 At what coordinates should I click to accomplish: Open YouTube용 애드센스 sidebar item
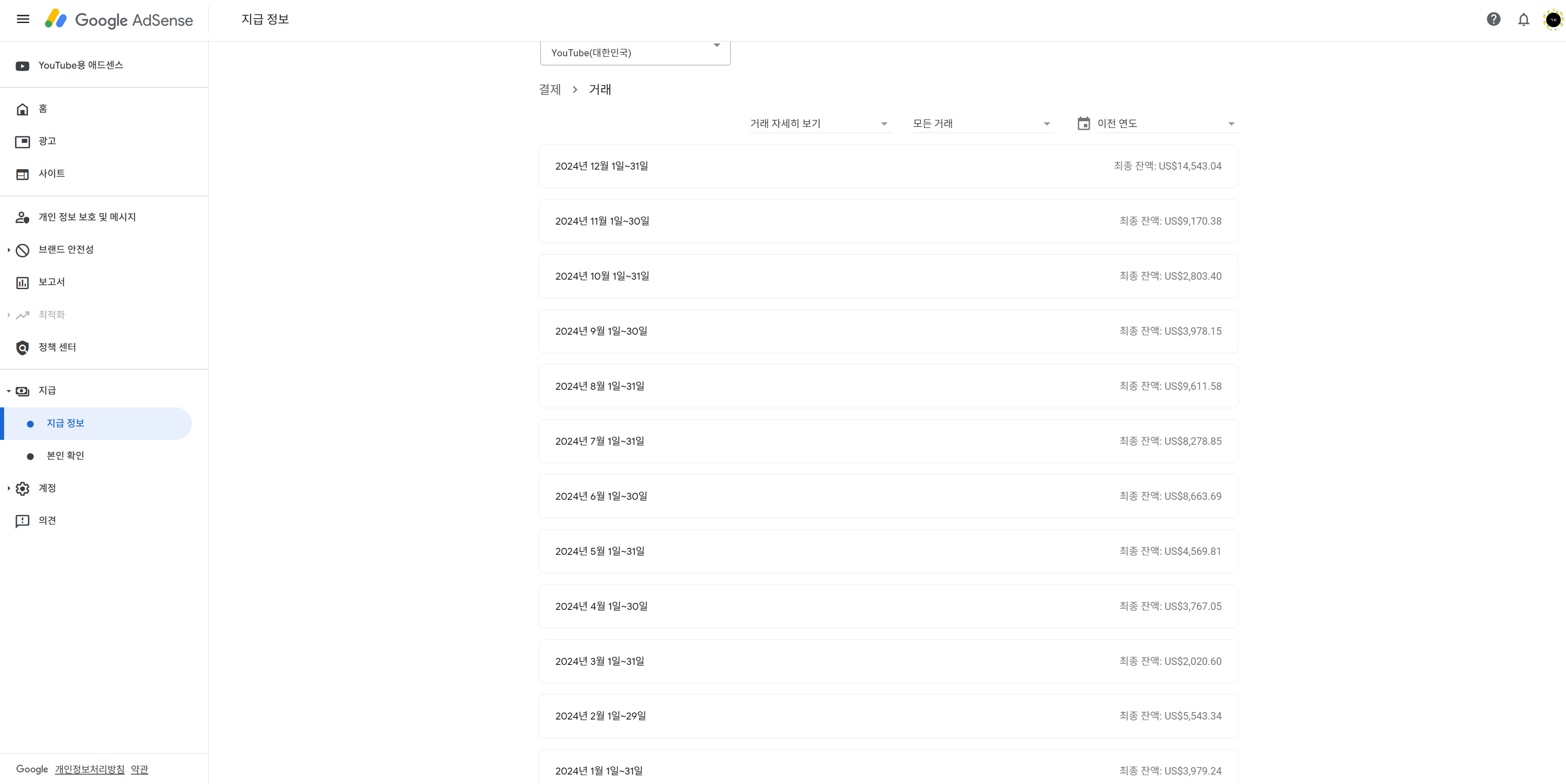point(80,65)
